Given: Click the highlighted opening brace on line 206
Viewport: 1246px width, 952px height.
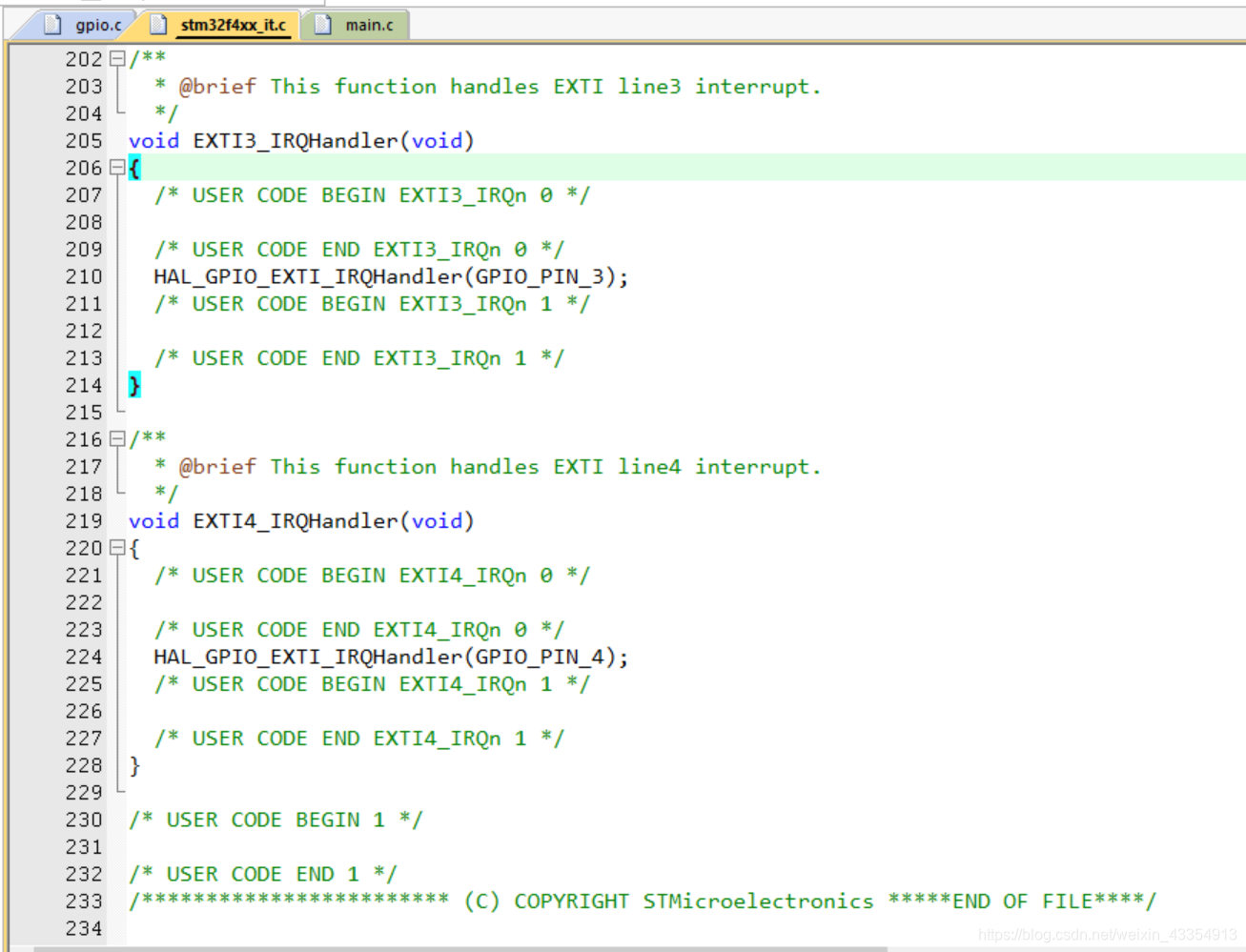Looking at the screenshot, I should pos(134,168).
